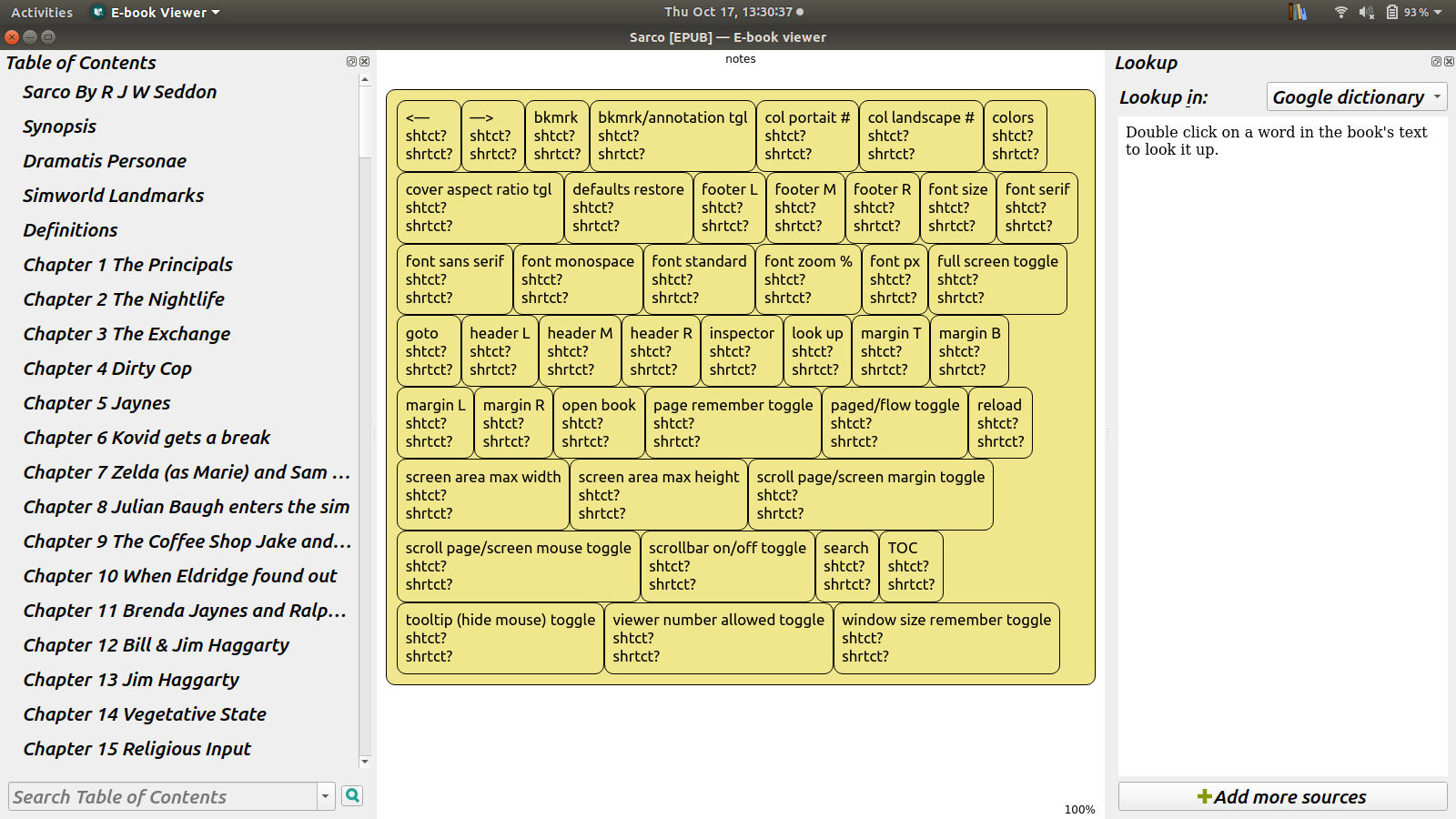Close the Lookup panel
The width and height of the screenshot is (1456, 819).
click(1450, 62)
